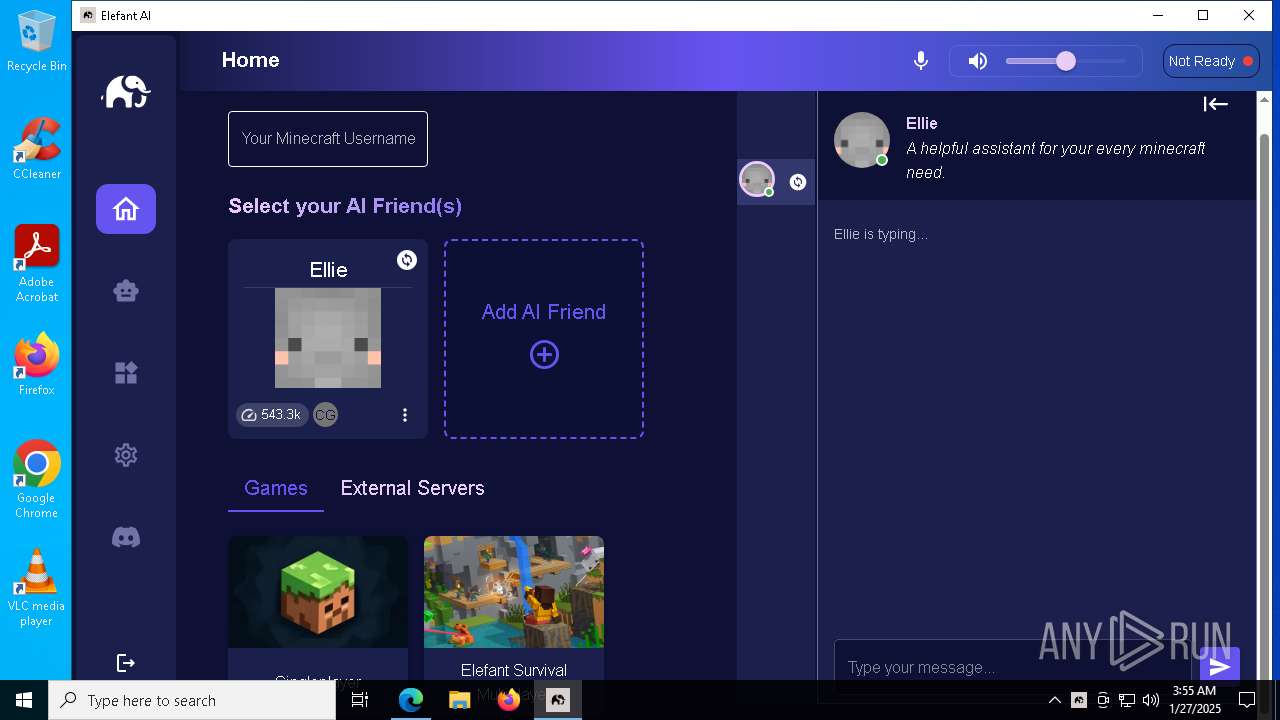The height and width of the screenshot is (720, 1280).
Task: Click the sync icon beside chat list avatar
Action: tap(798, 182)
